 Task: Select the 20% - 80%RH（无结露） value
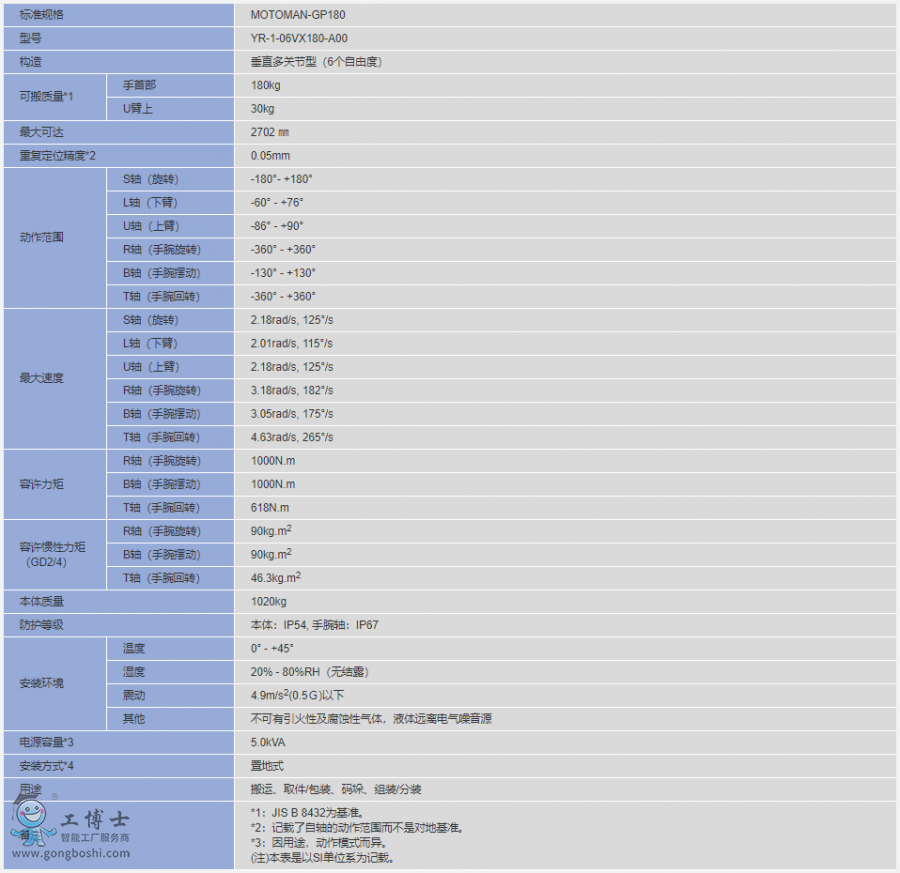click(309, 672)
